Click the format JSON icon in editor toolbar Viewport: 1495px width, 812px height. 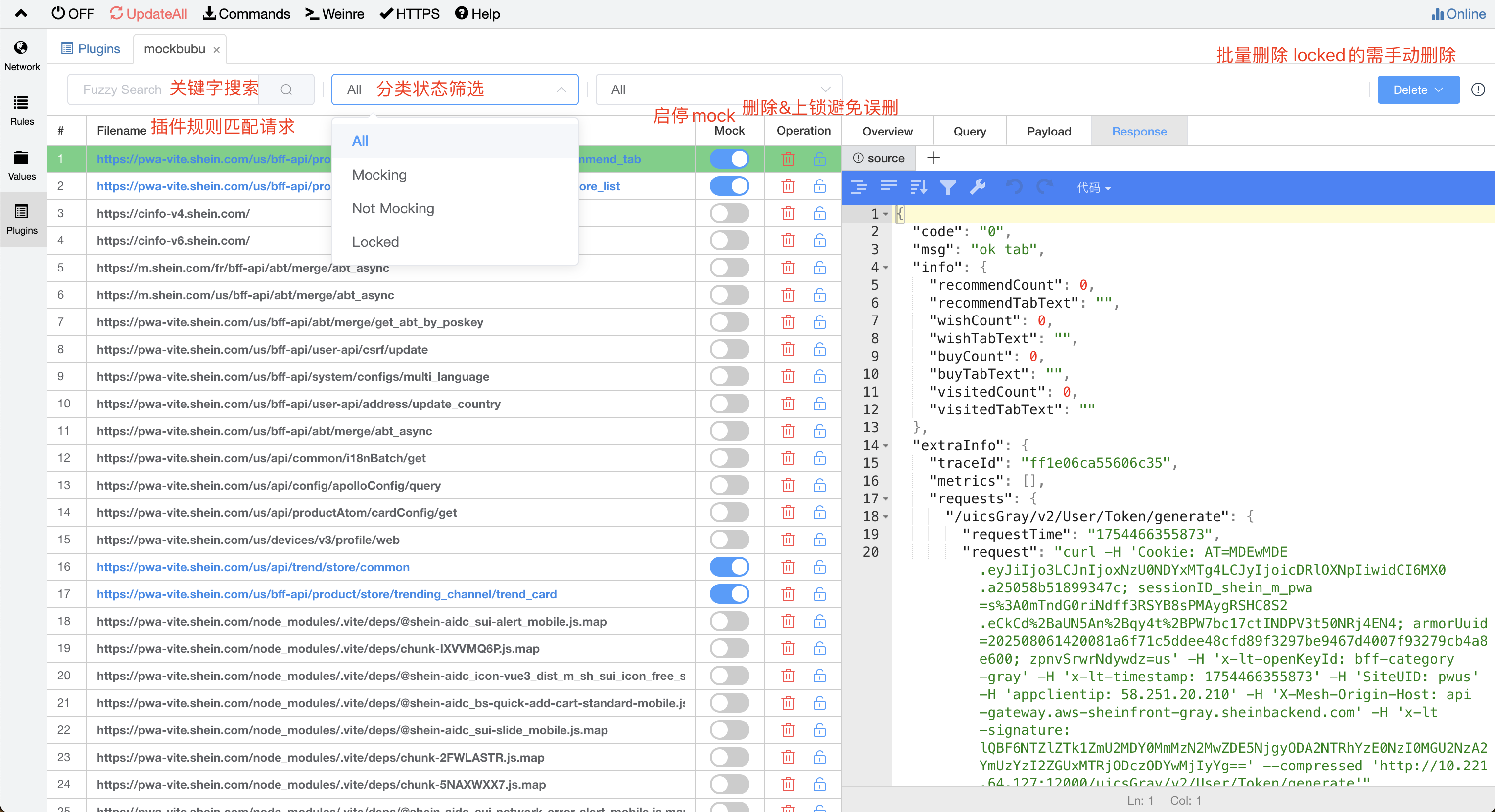[x=859, y=187]
